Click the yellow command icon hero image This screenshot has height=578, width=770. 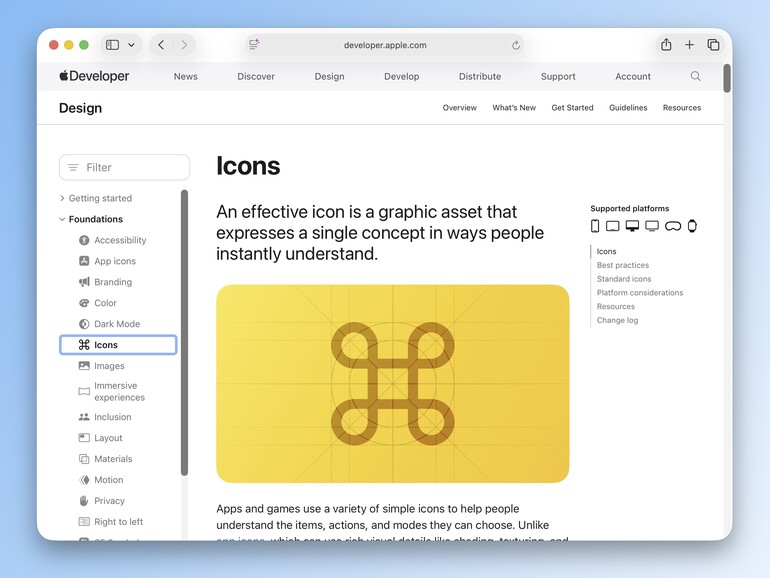(392, 384)
